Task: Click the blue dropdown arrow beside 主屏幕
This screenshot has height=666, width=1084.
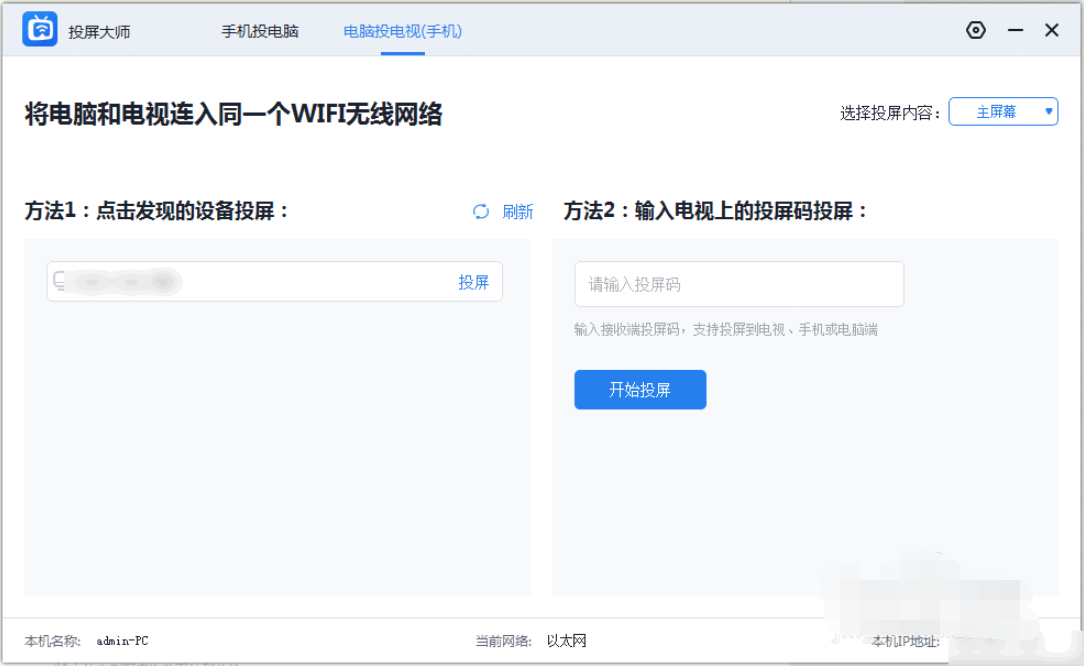Action: tap(1046, 111)
